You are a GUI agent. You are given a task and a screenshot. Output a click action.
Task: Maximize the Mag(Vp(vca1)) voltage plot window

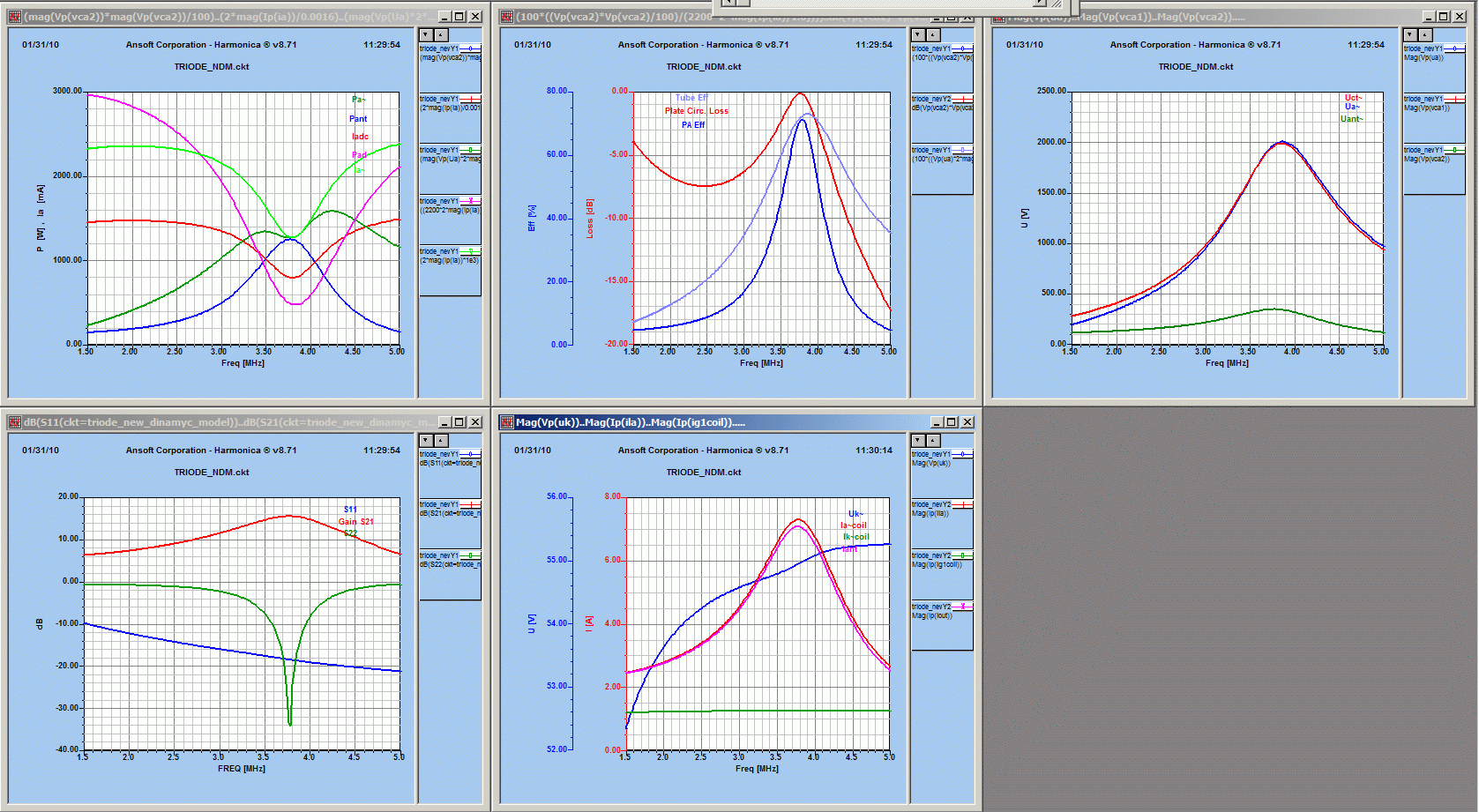(1444, 17)
